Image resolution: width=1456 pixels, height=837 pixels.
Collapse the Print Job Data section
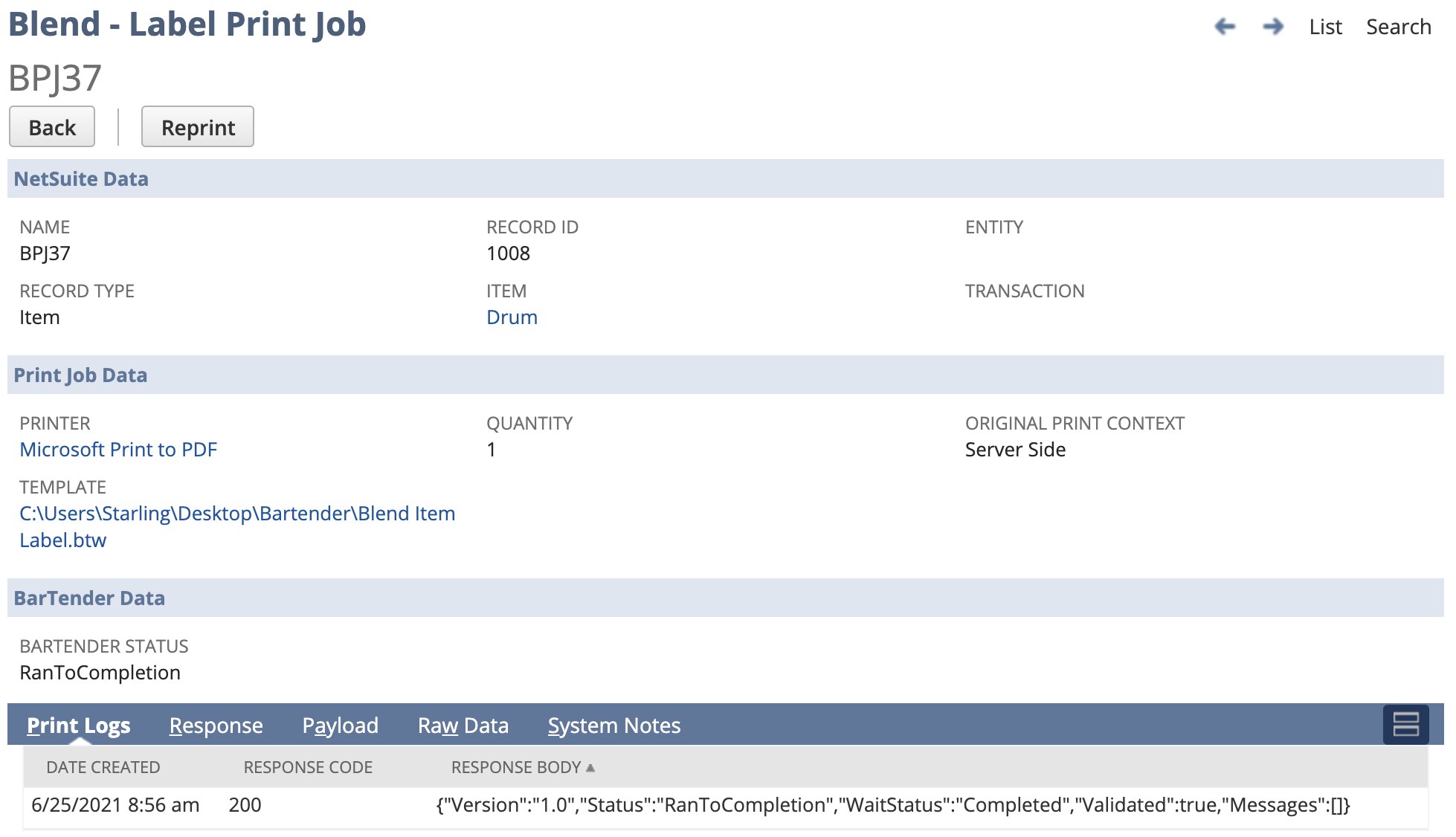80,375
